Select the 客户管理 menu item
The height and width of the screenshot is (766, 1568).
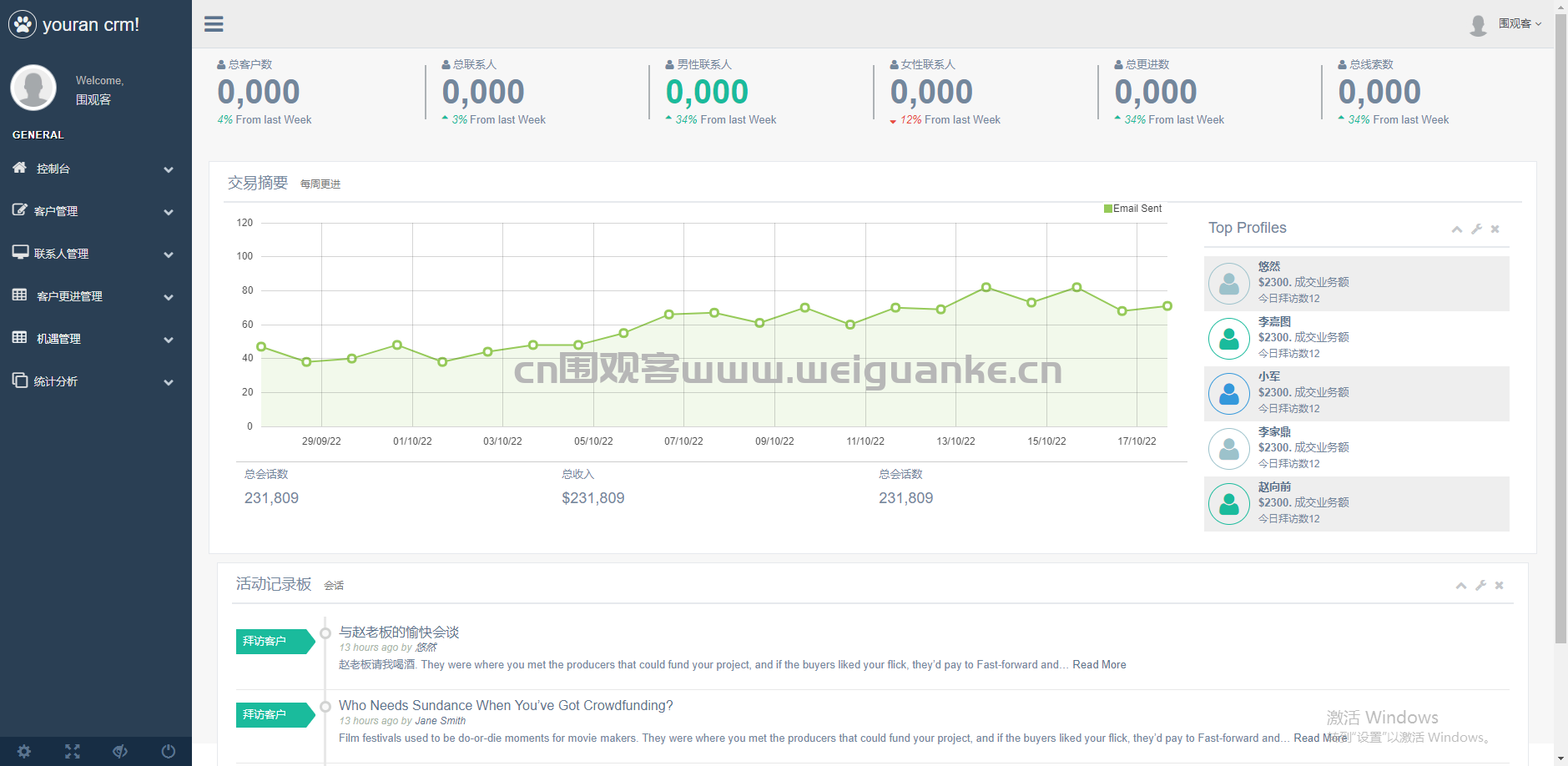click(x=96, y=211)
